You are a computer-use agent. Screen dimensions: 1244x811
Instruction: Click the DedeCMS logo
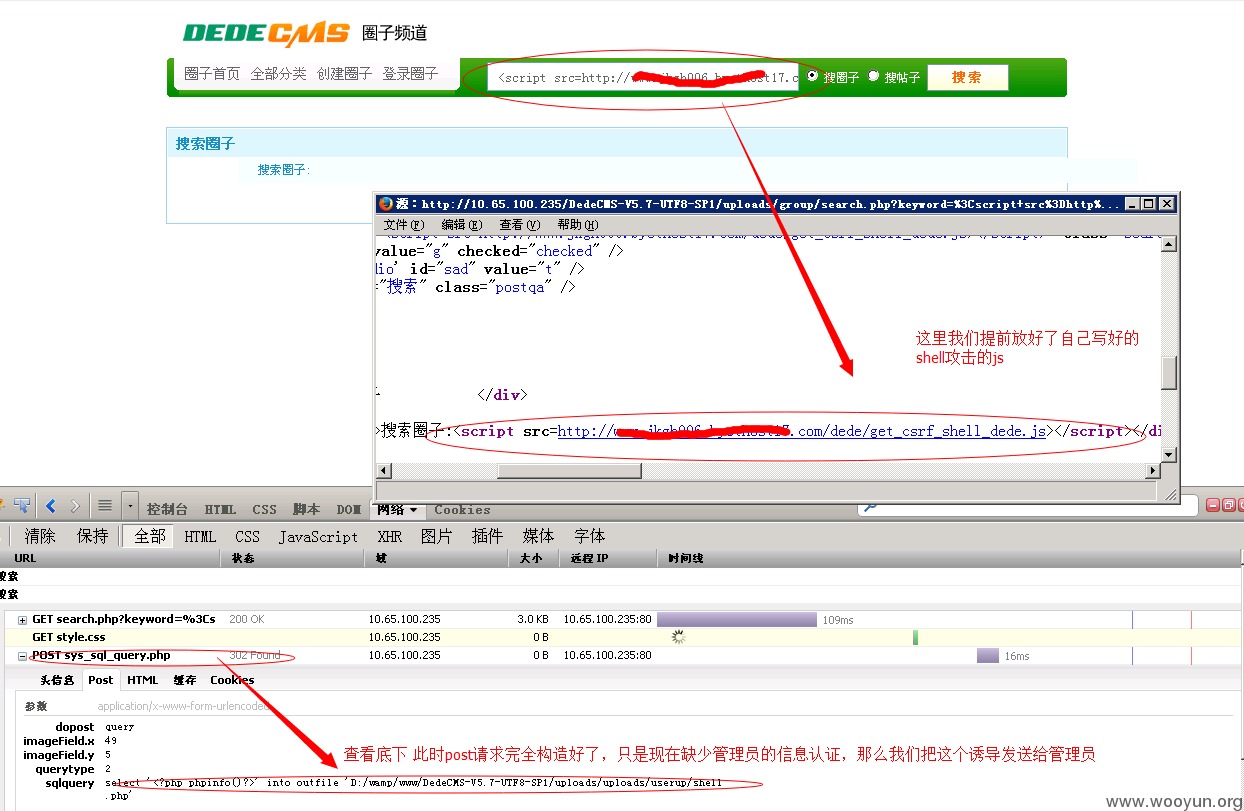266,34
